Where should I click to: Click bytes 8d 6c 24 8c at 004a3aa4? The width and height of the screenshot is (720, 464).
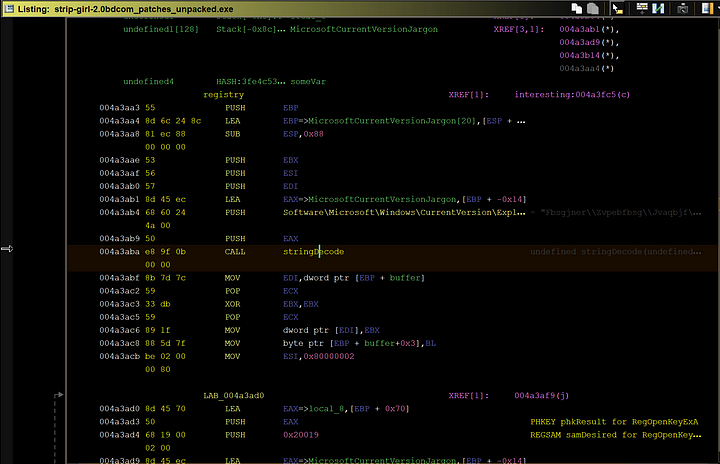coord(173,121)
